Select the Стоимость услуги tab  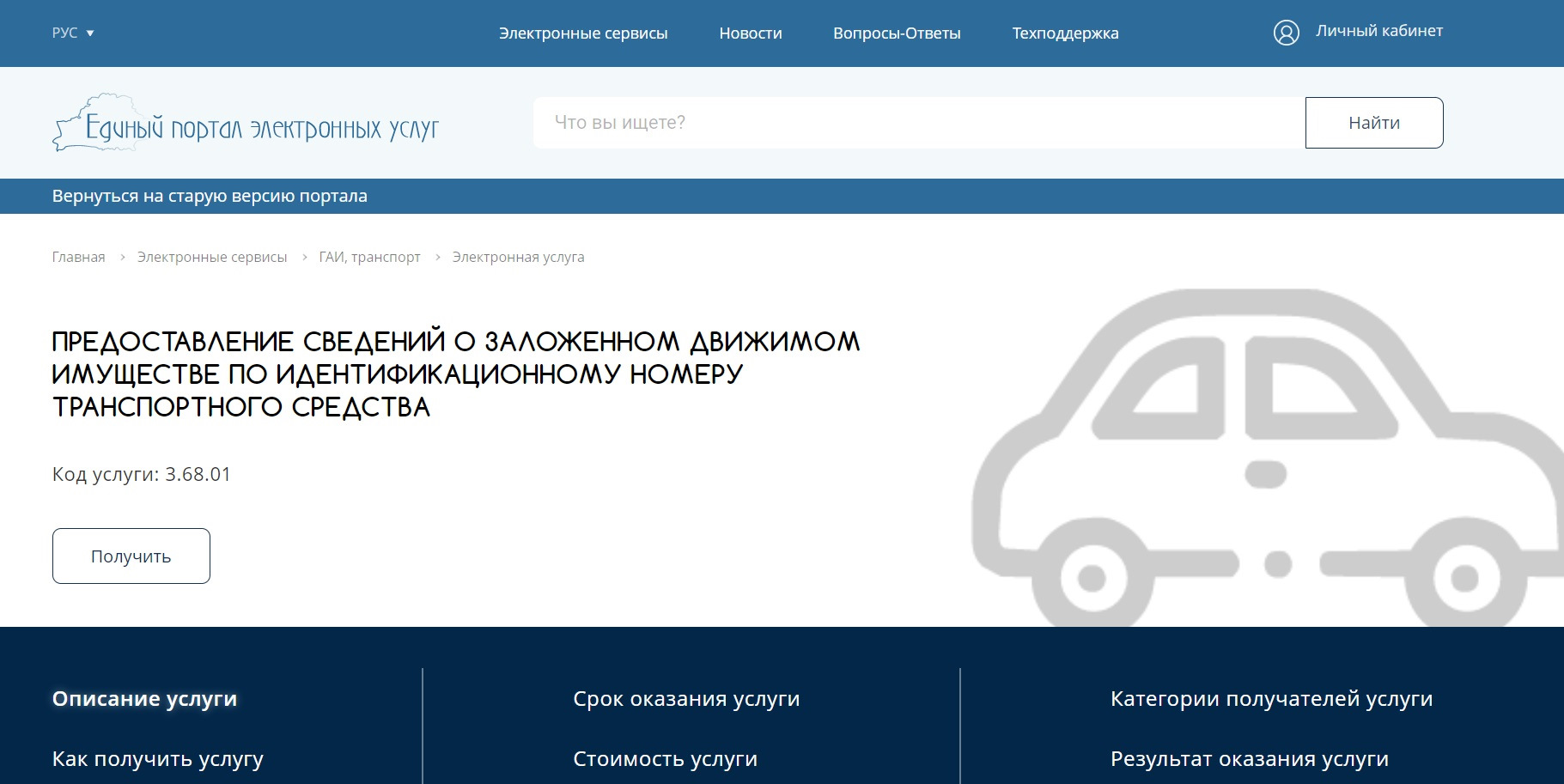665,759
